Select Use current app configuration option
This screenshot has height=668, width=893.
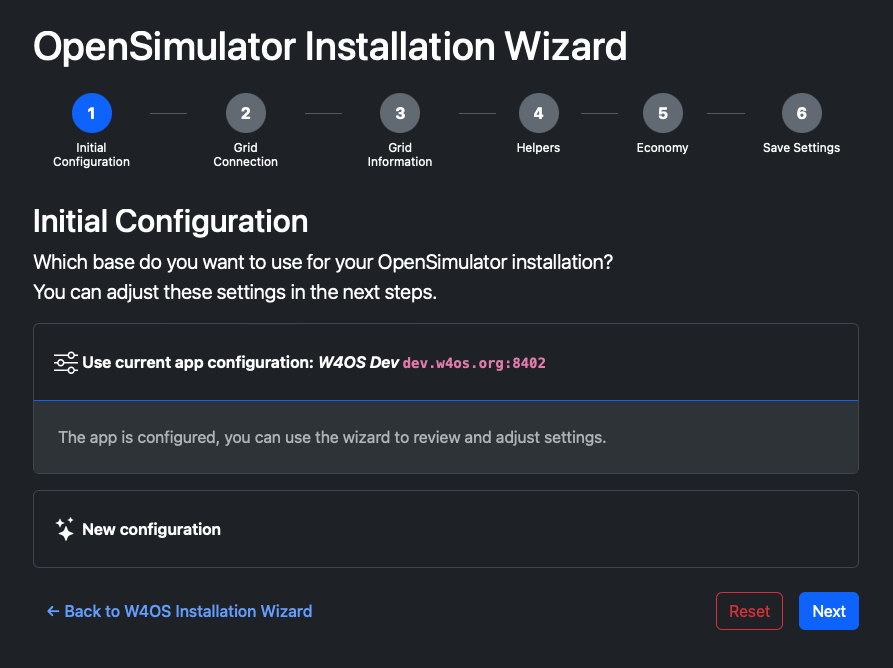click(446, 362)
